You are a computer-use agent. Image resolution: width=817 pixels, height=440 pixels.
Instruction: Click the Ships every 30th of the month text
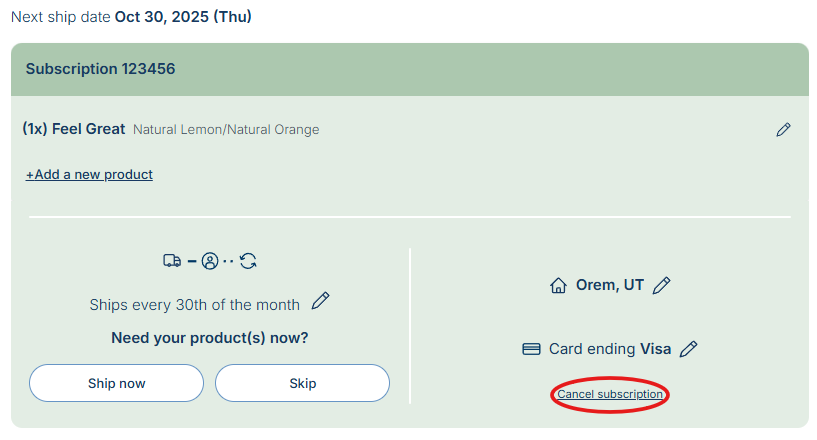(x=194, y=305)
